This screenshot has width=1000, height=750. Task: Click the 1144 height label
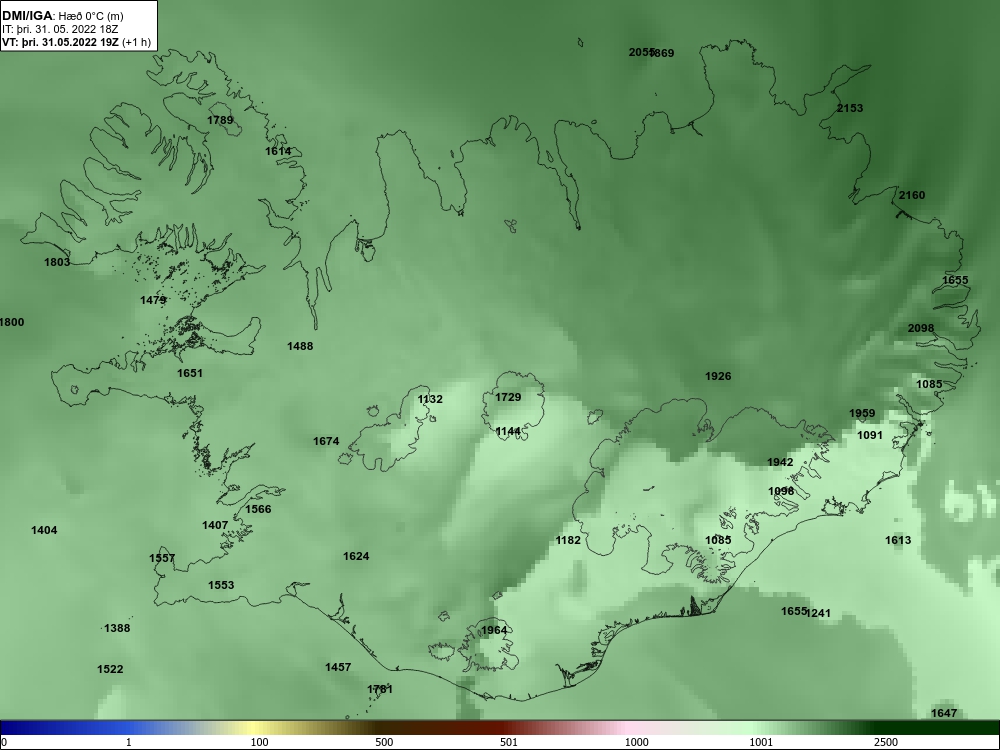(508, 432)
